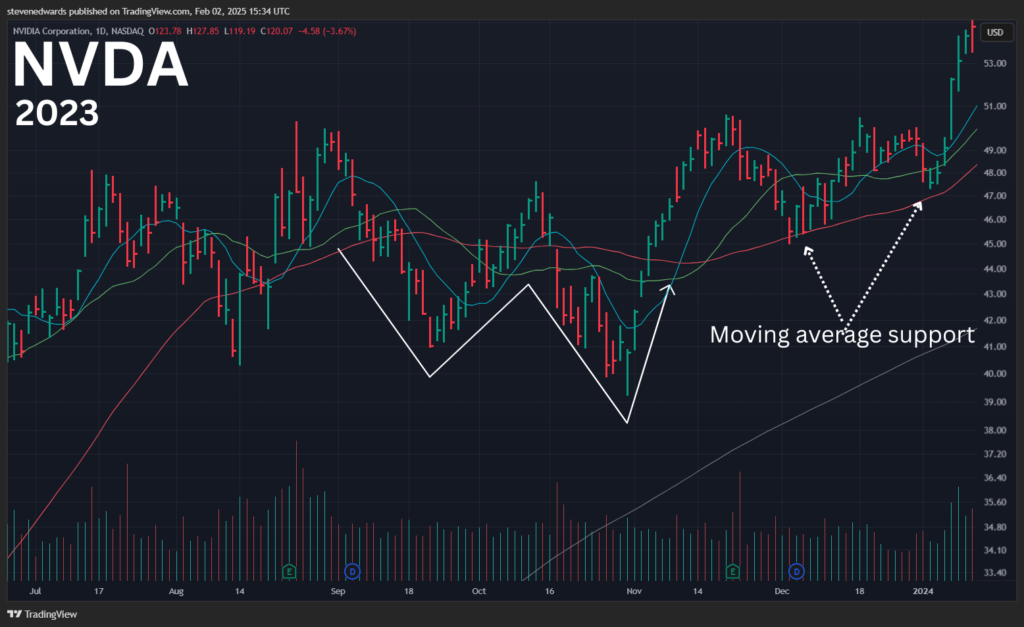Click the Nov label on the time axis
Viewport: 1024px width, 627px height.
click(x=634, y=591)
